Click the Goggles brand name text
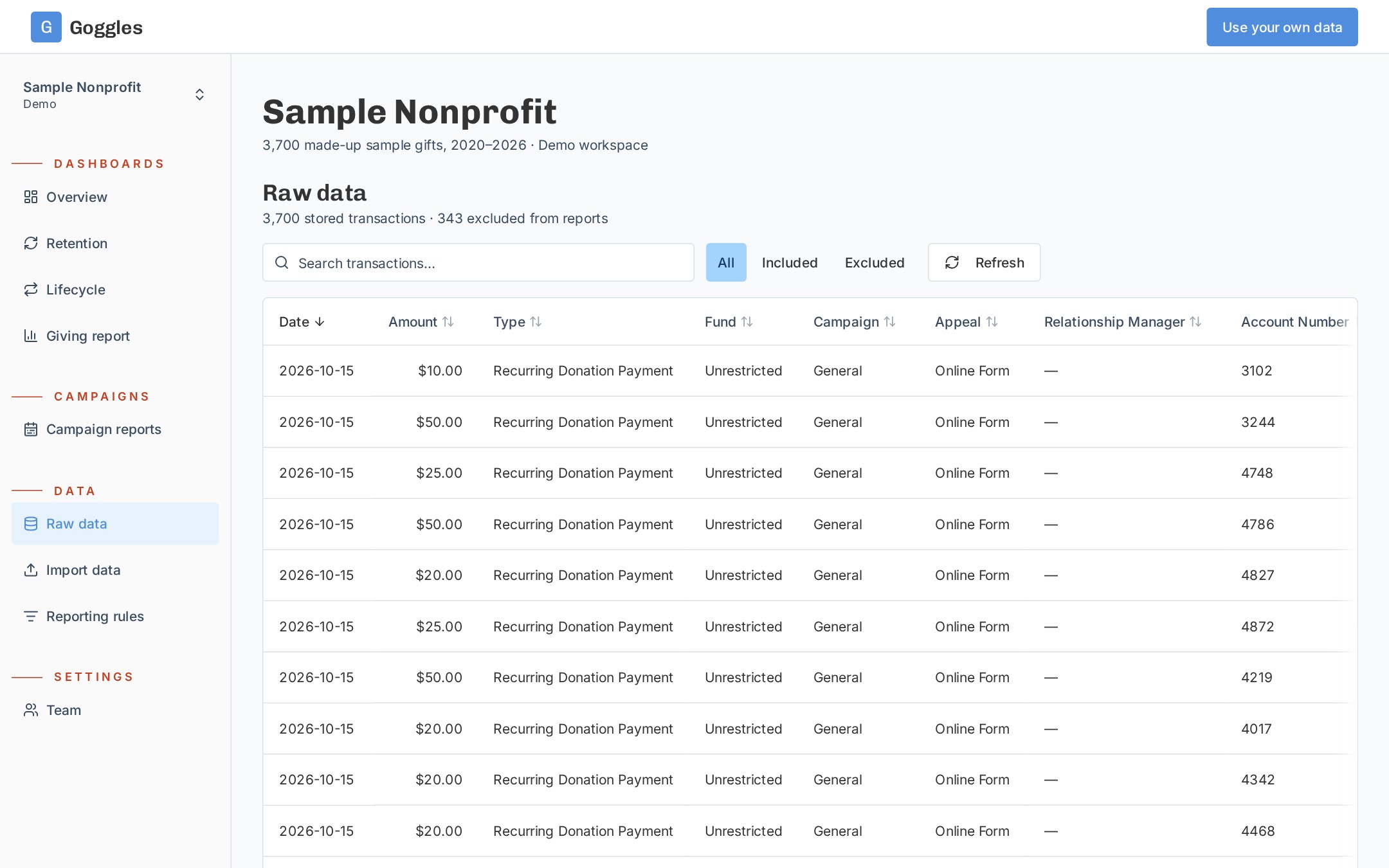The image size is (1389, 868). pyautogui.click(x=106, y=28)
